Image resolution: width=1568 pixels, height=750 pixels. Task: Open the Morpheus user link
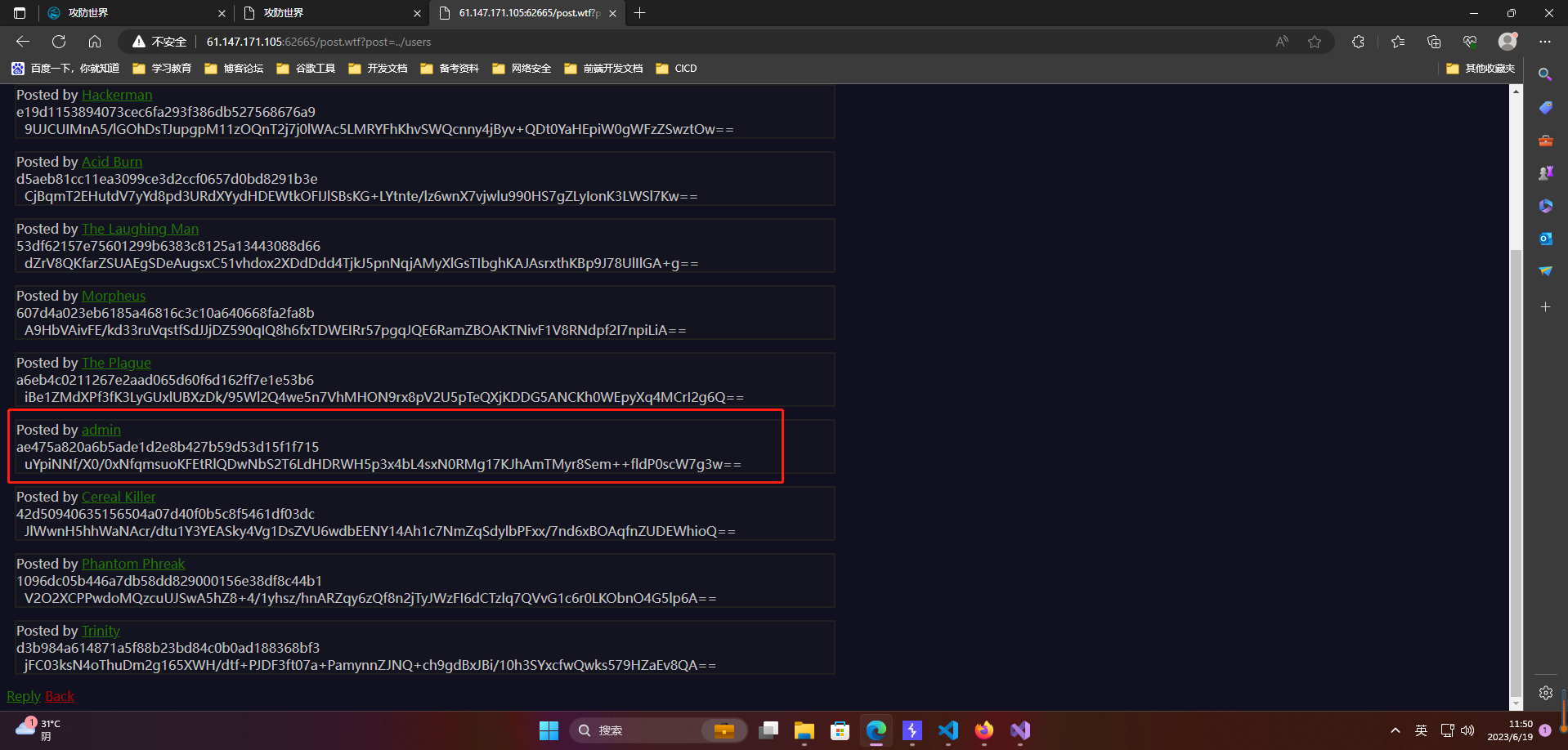click(x=114, y=297)
